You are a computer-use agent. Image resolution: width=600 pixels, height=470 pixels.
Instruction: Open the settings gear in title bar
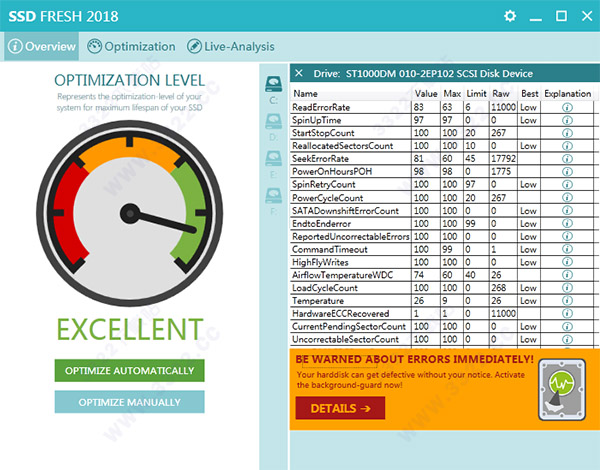coord(510,16)
